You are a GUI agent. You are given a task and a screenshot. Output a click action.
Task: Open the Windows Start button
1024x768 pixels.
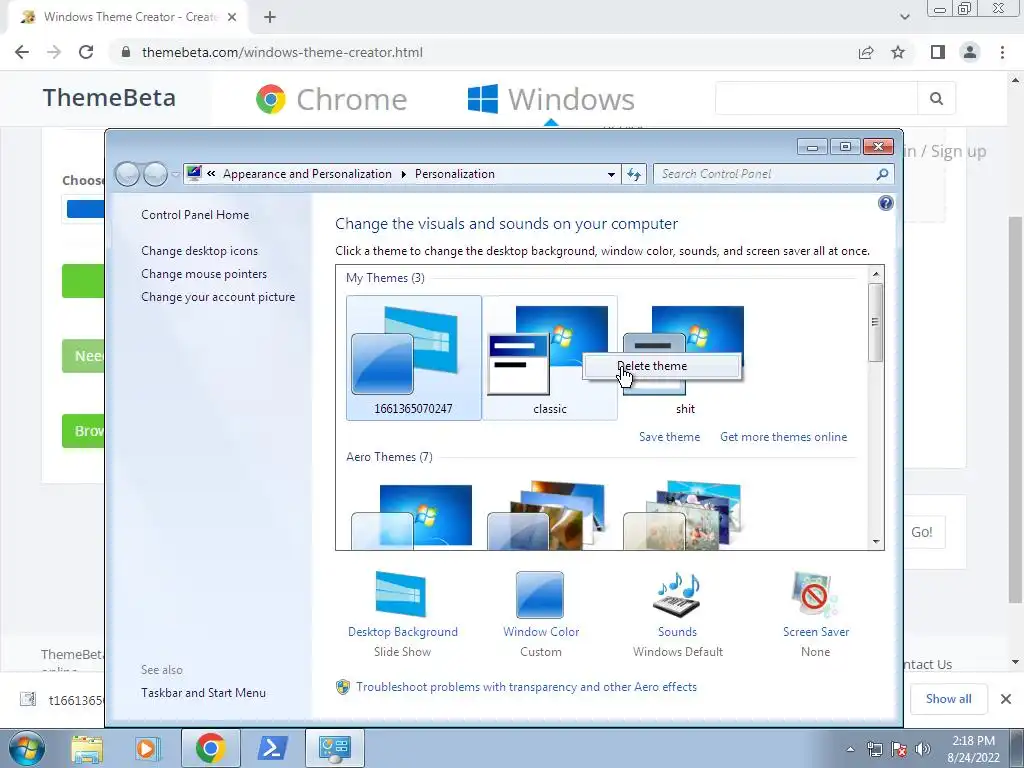27,748
